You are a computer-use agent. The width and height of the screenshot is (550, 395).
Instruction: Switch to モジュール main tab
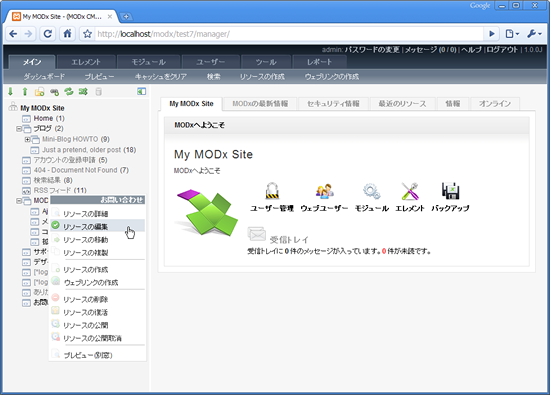[x=148, y=62]
